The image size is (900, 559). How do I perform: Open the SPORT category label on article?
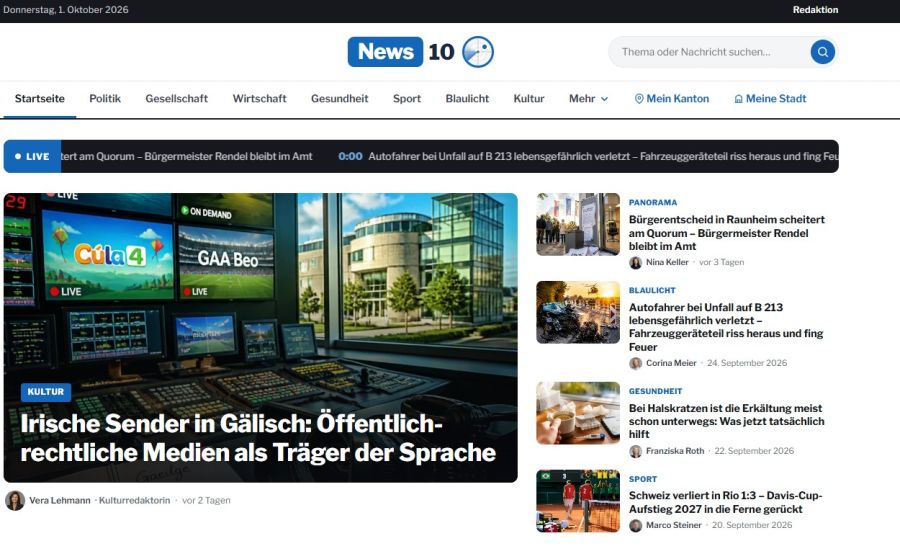[643, 479]
